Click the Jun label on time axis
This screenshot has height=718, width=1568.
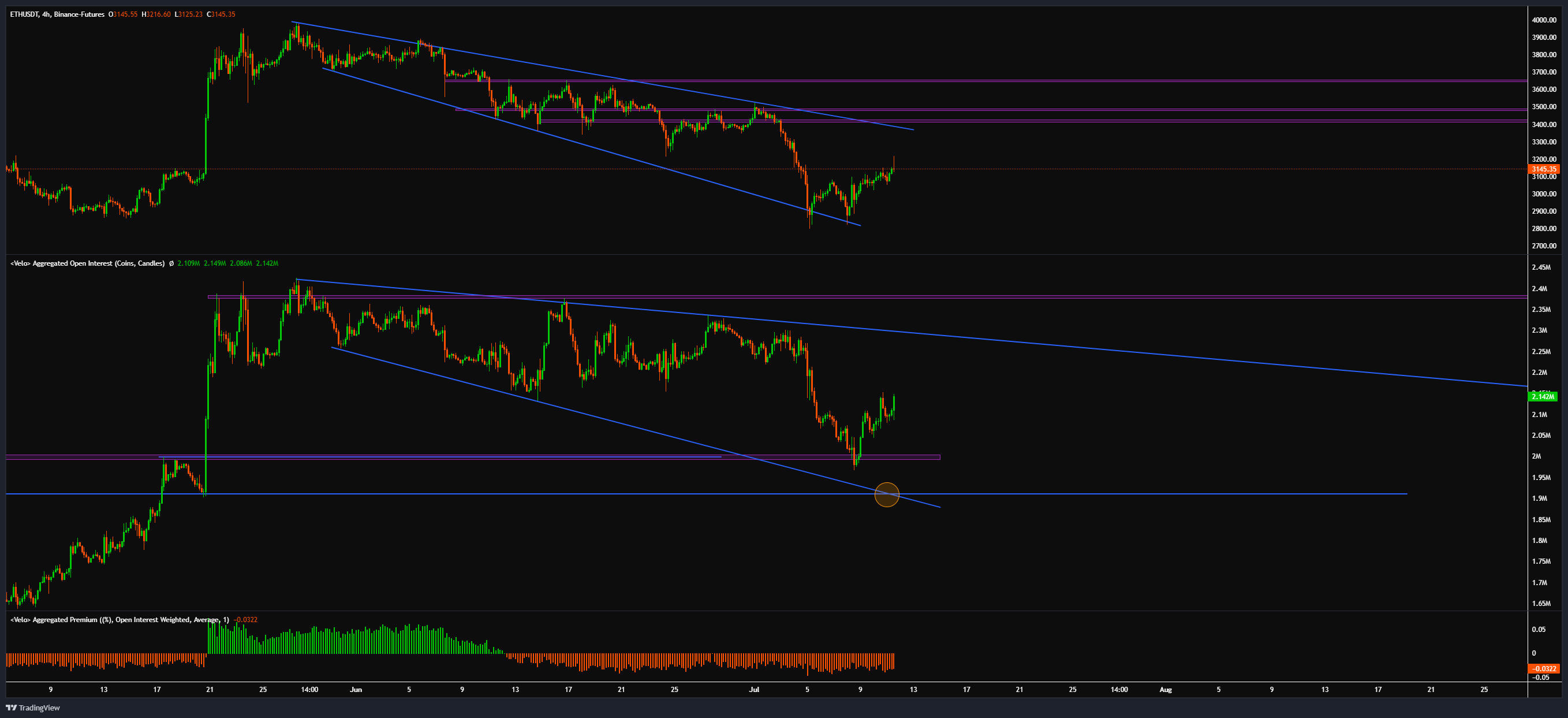coord(356,689)
